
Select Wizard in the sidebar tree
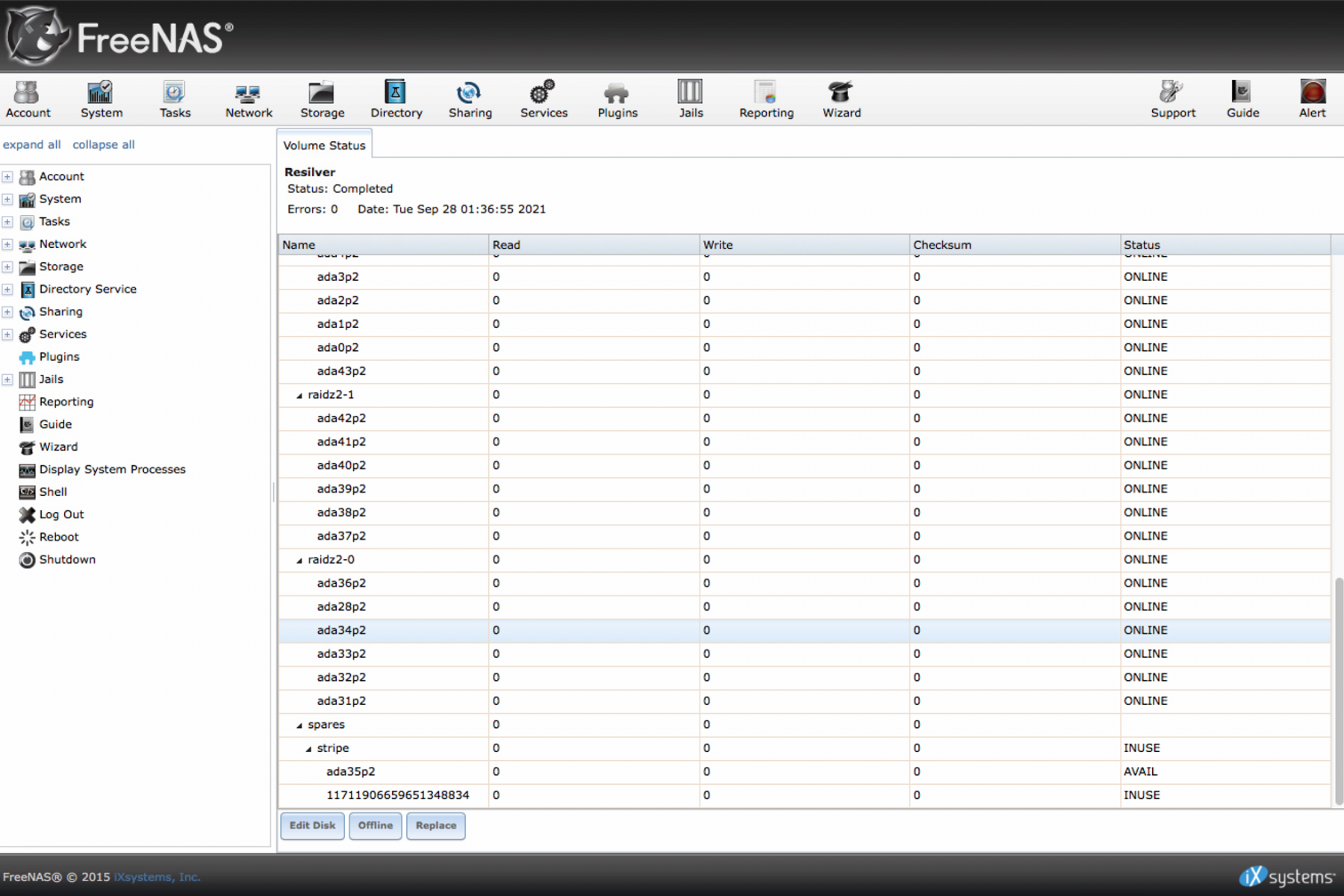click(58, 447)
